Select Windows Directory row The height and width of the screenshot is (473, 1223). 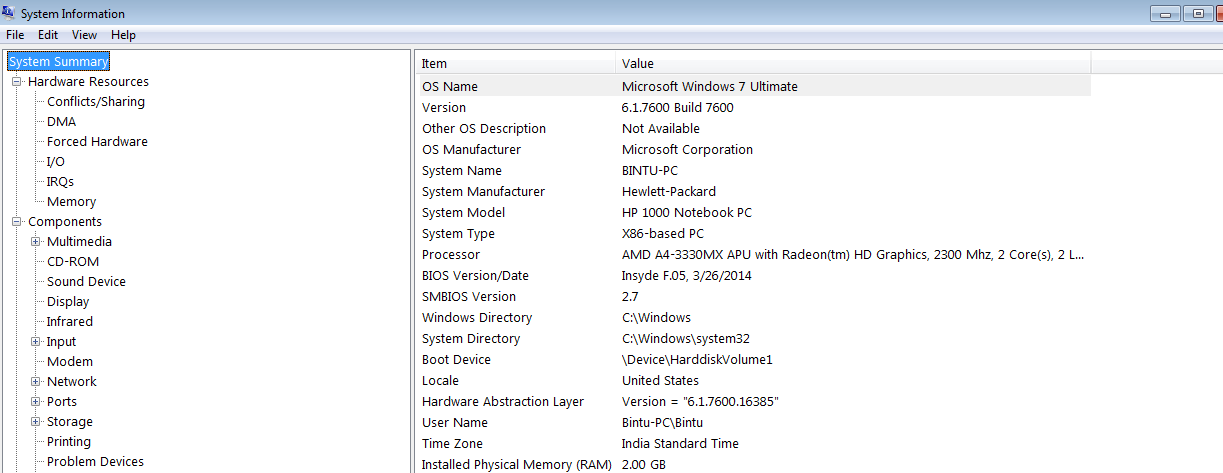pyautogui.click(x=753, y=318)
